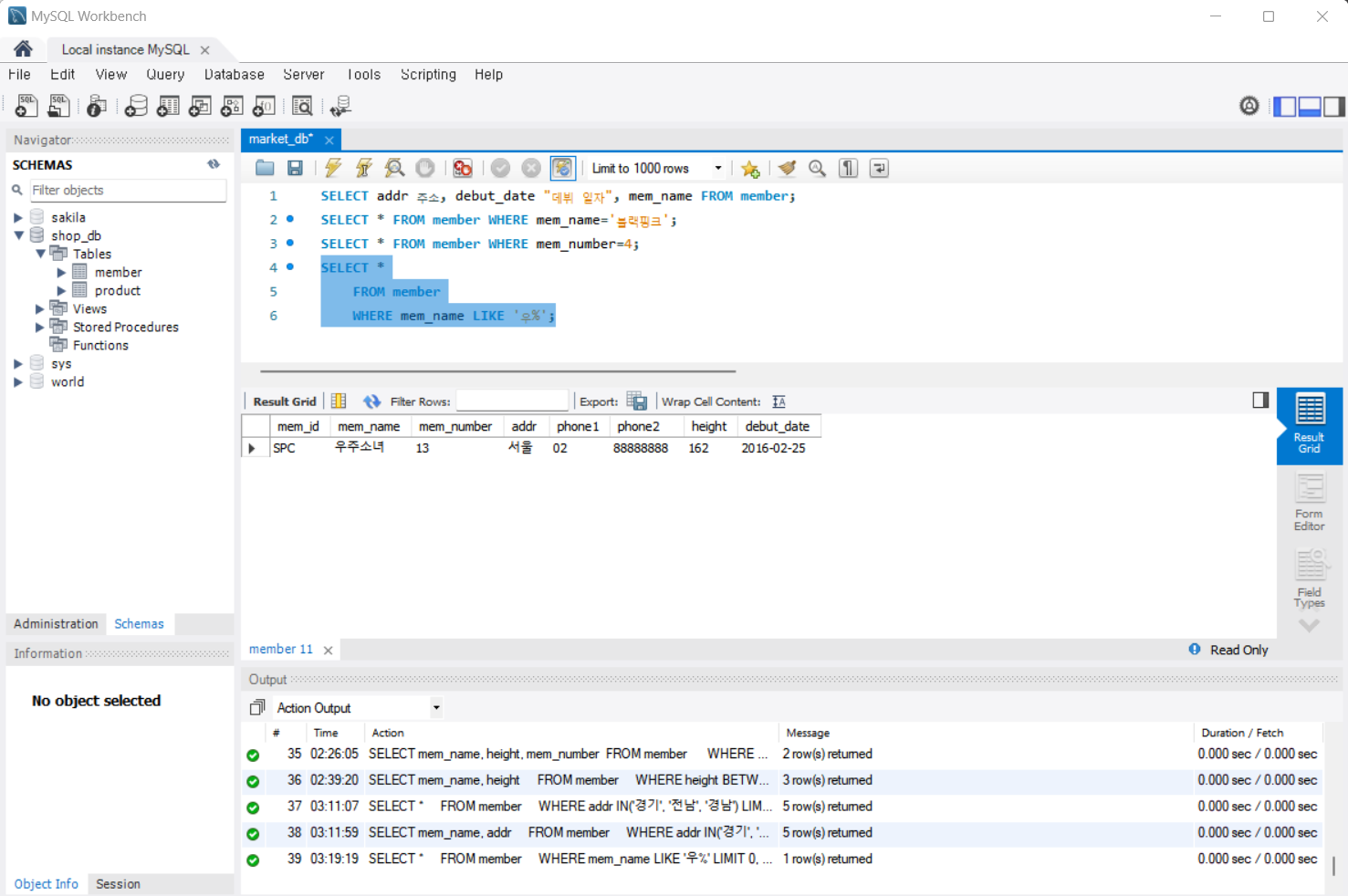1348x896 pixels.
Task: Create a new stored procedure icon
Action: [x=232, y=107]
